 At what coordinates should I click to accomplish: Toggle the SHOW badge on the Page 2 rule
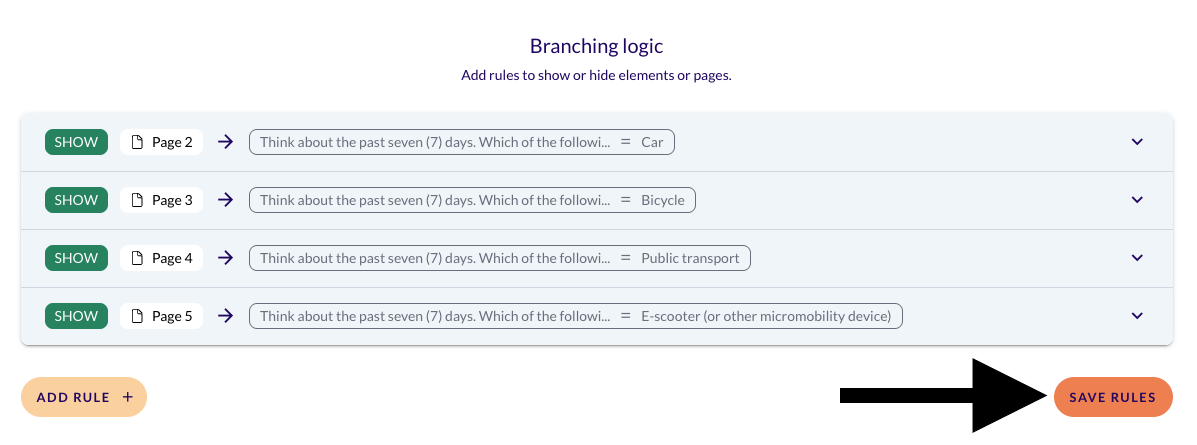[x=76, y=142]
